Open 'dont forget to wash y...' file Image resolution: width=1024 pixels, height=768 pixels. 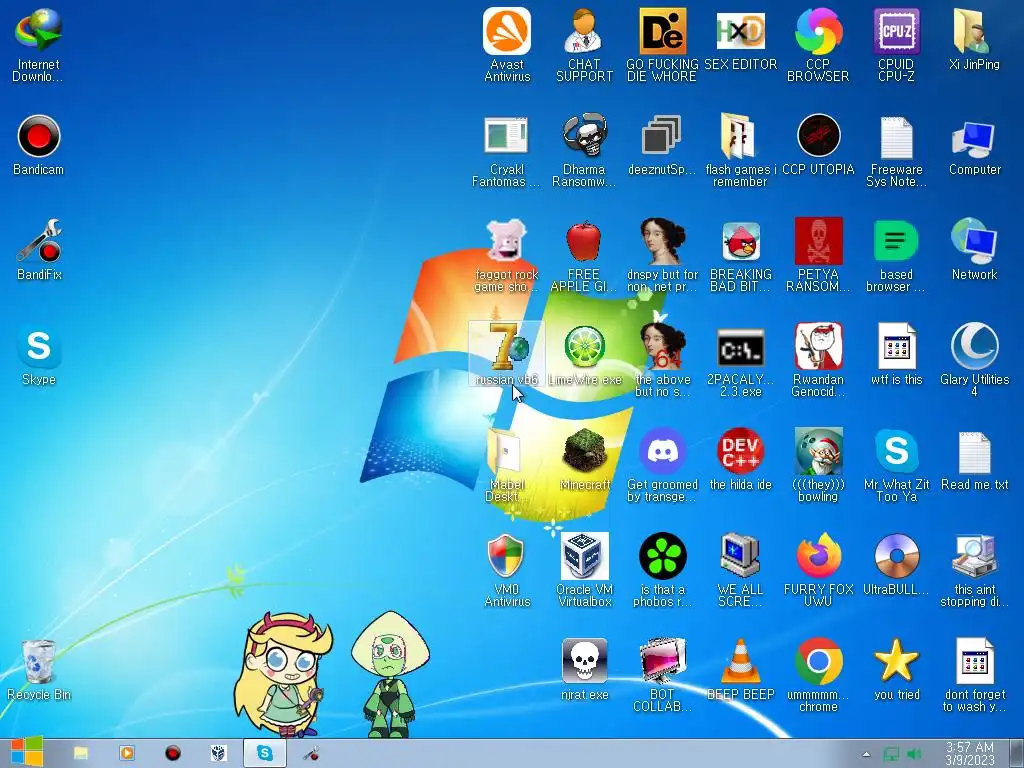(974, 677)
